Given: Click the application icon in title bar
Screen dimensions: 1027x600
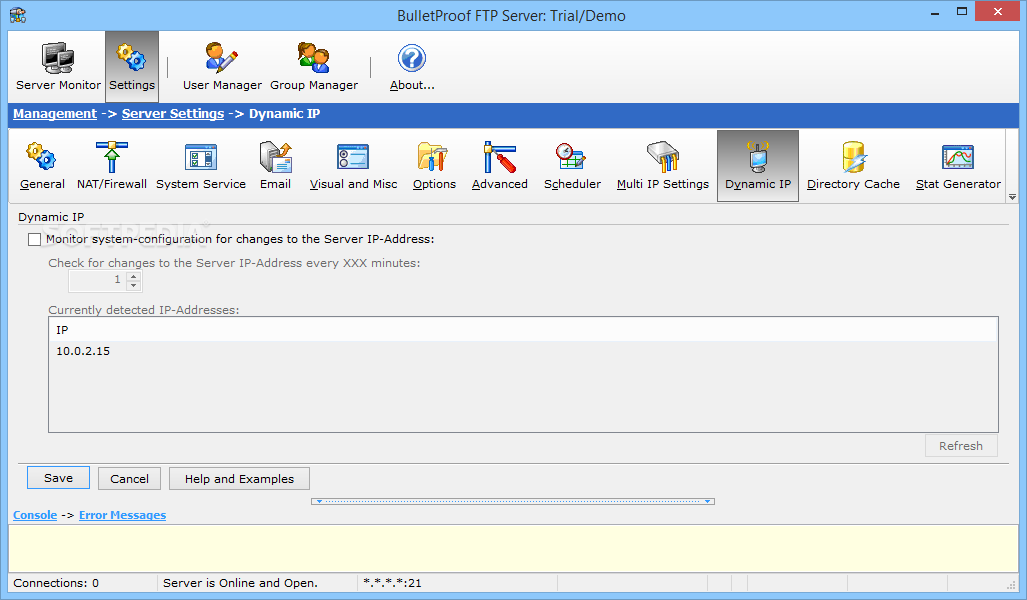Looking at the screenshot, I should click(18, 15).
